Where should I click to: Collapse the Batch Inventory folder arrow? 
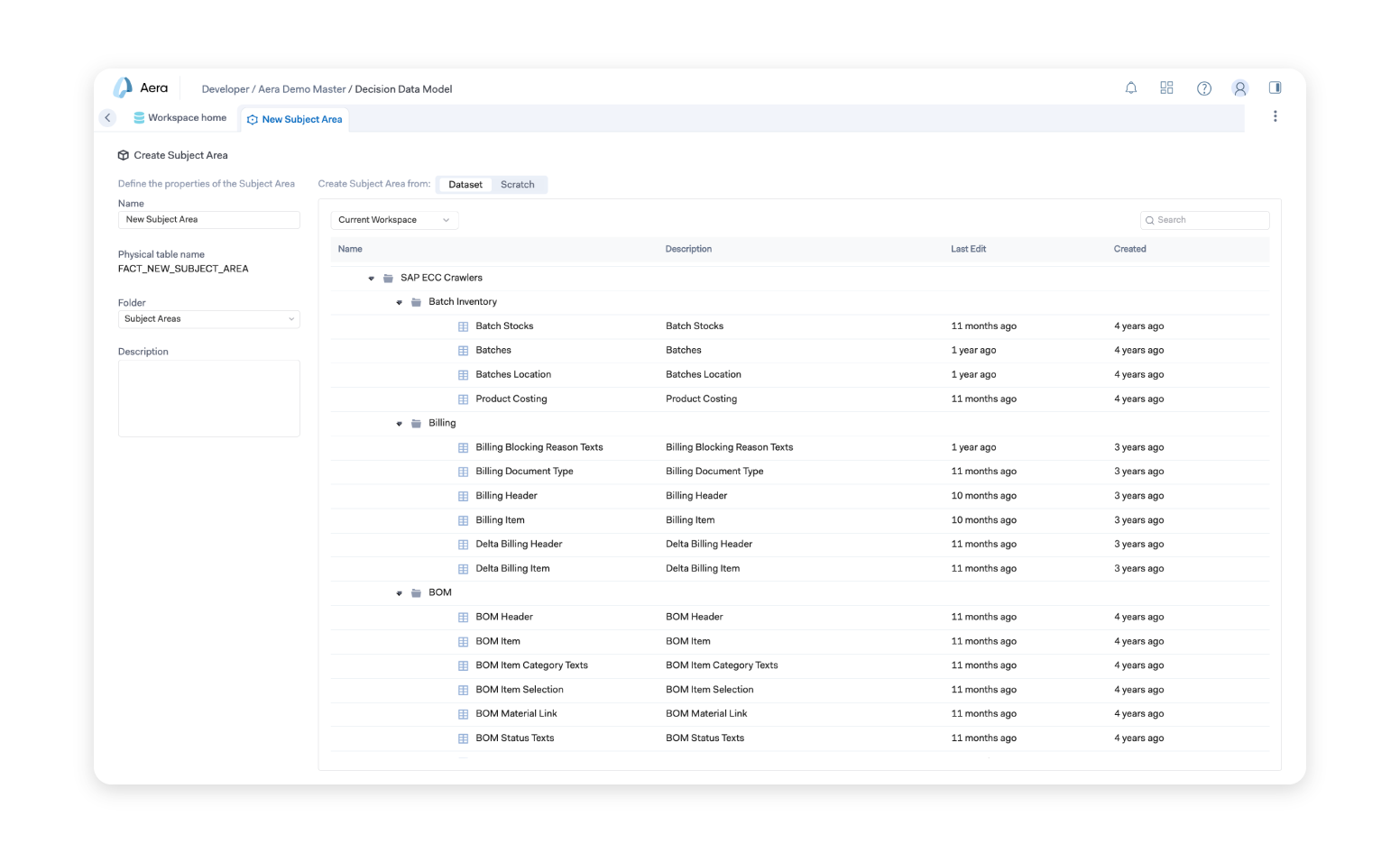click(399, 303)
